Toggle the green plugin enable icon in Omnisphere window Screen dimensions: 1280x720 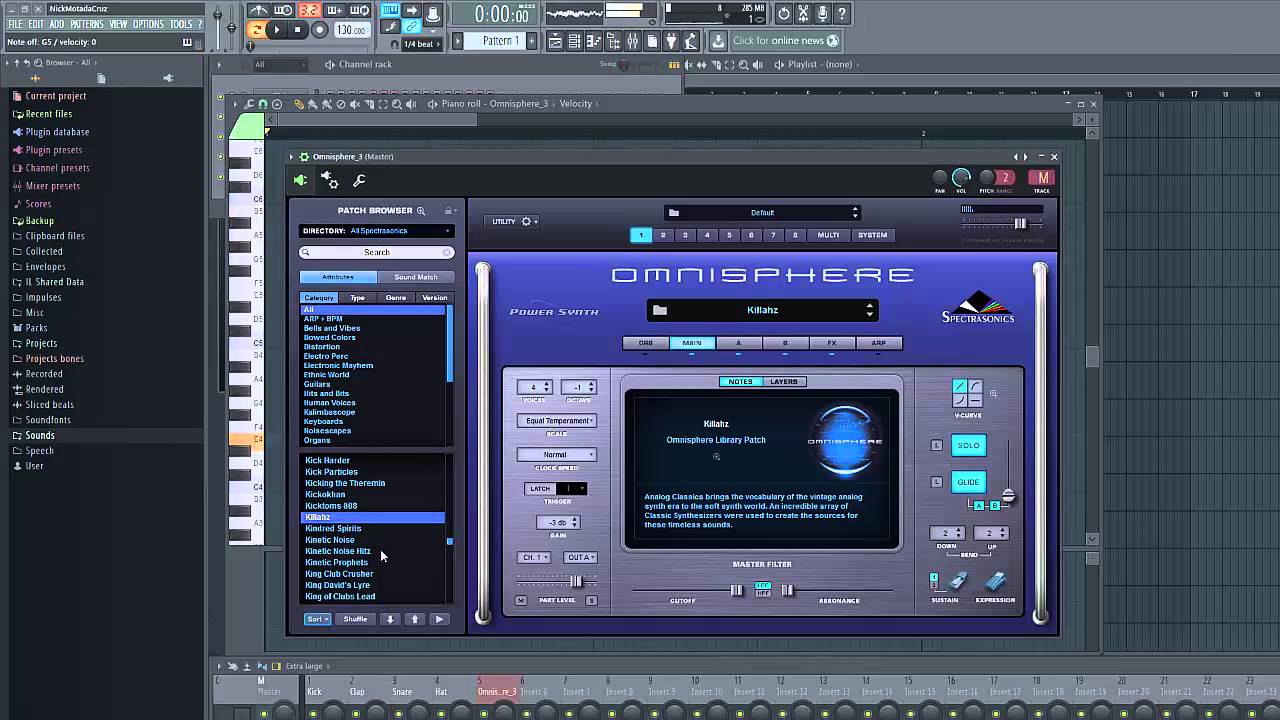click(300, 180)
